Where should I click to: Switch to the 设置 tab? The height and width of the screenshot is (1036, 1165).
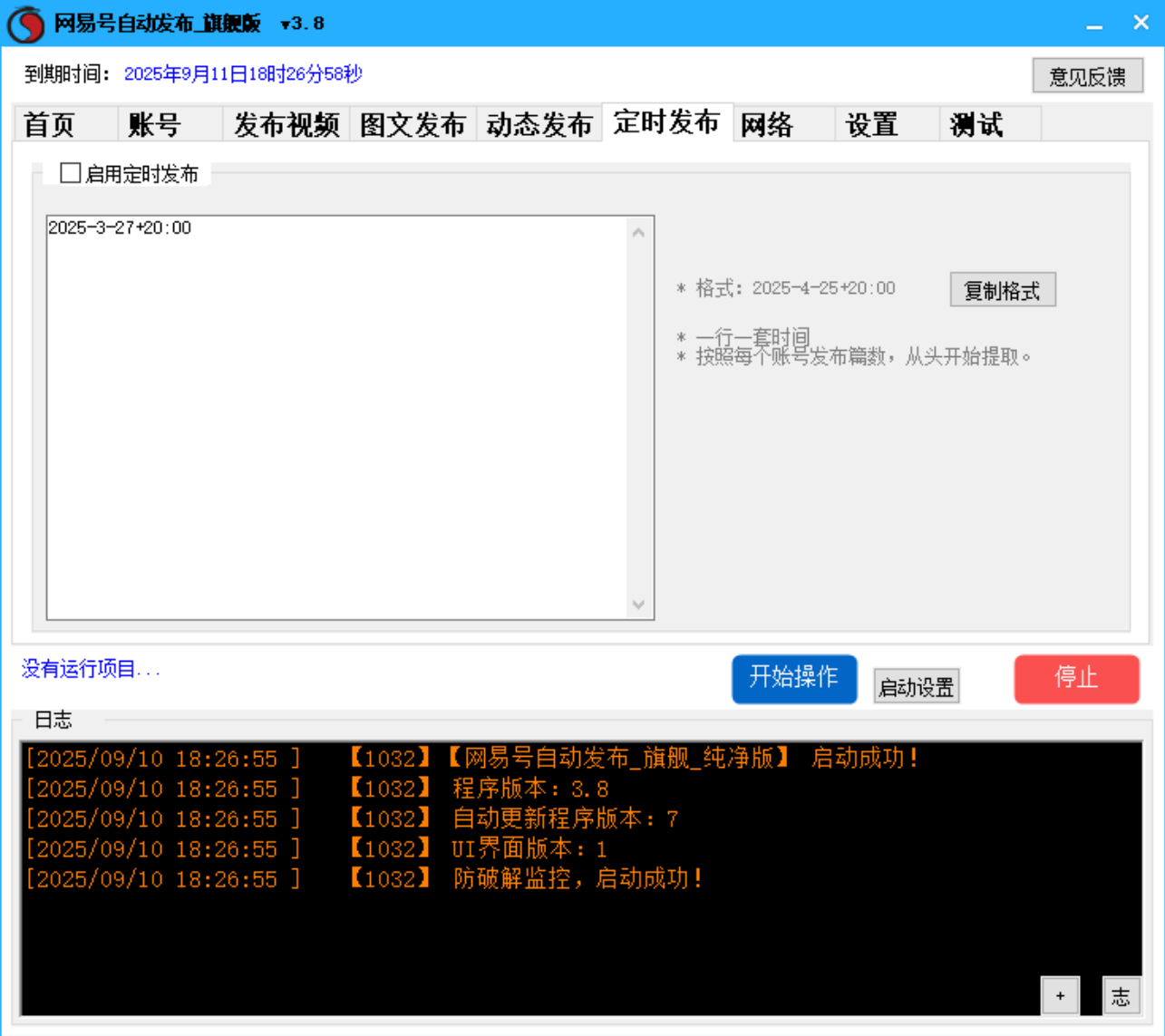click(871, 124)
